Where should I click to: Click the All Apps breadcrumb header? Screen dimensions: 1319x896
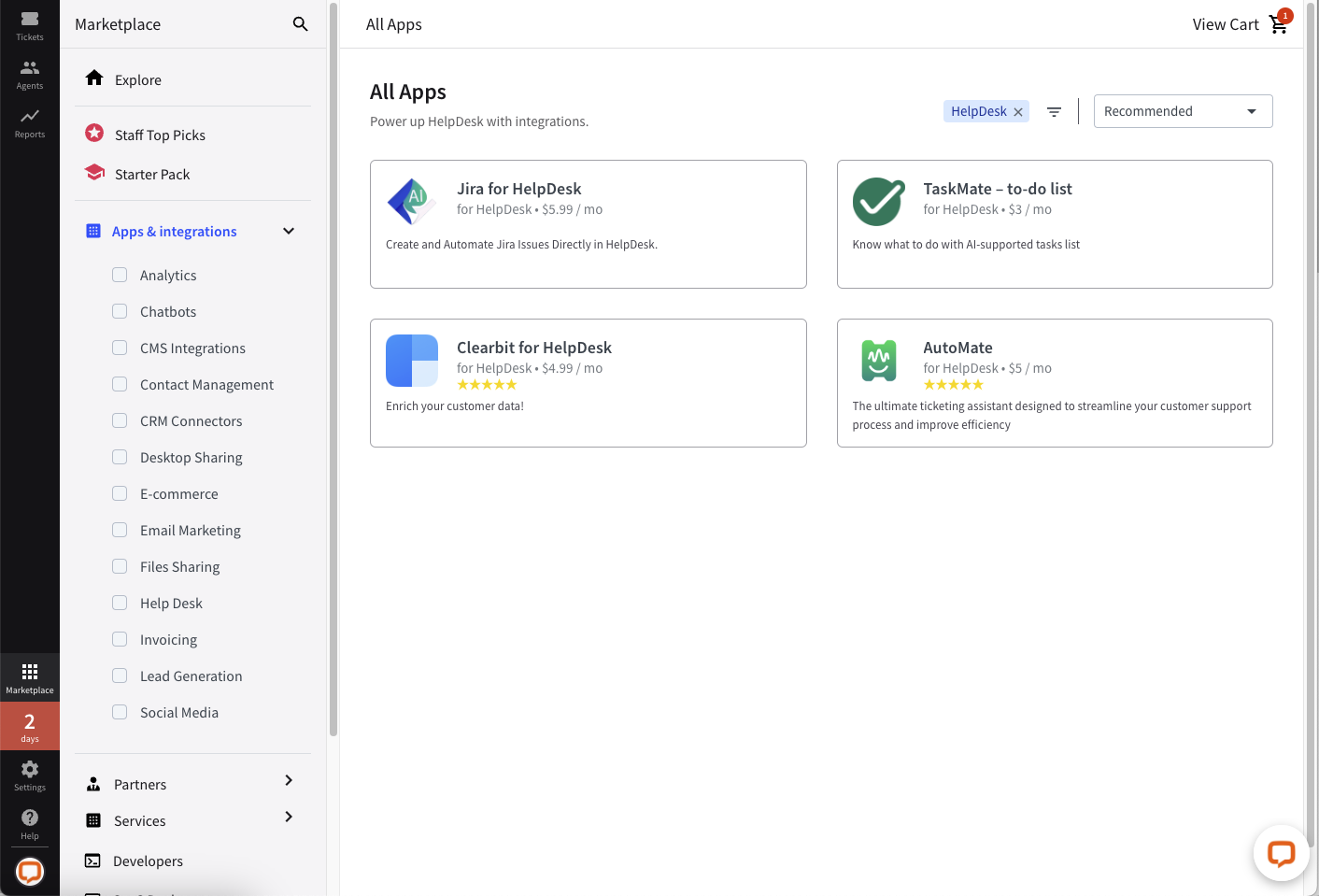point(393,24)
